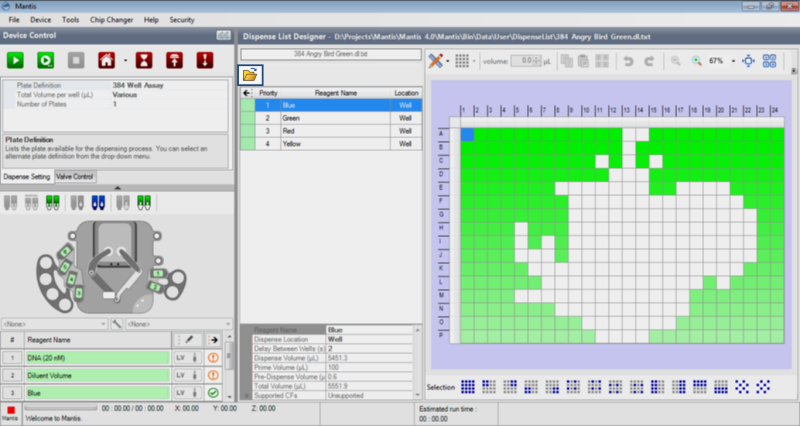This screenshot has width=800, height=426.
Task: Click the zoom out magnifier
Action: pos(676,61)
